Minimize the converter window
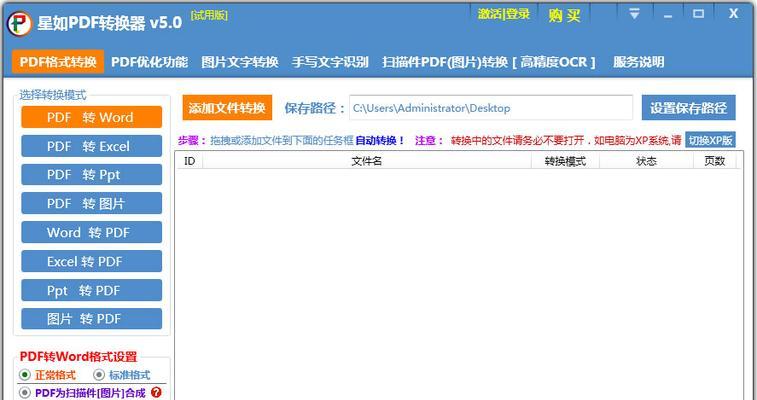Viewport: 757px width, 400px height. (x=668, y=14)
